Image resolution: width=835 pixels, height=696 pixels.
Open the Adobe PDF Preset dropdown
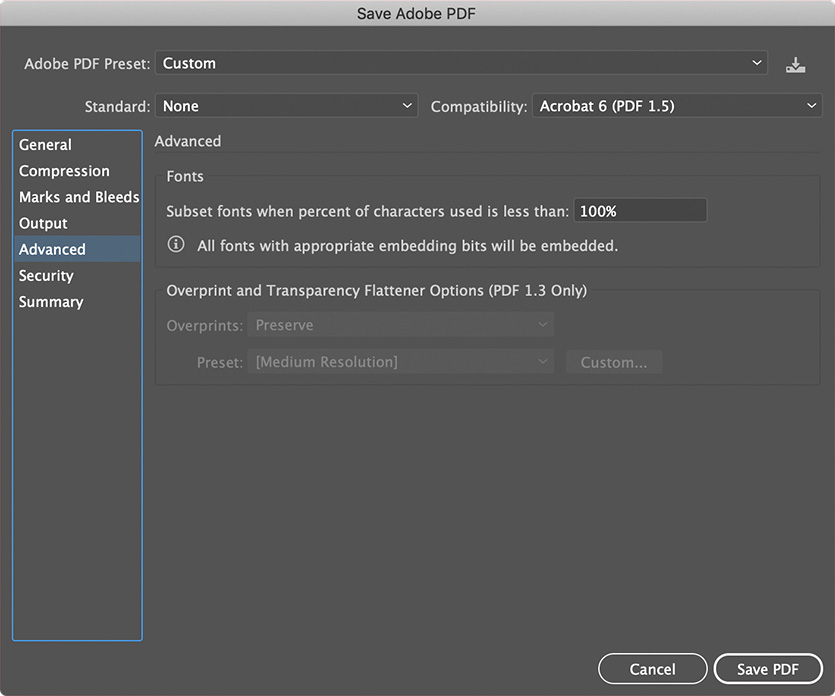pos(461,63)
